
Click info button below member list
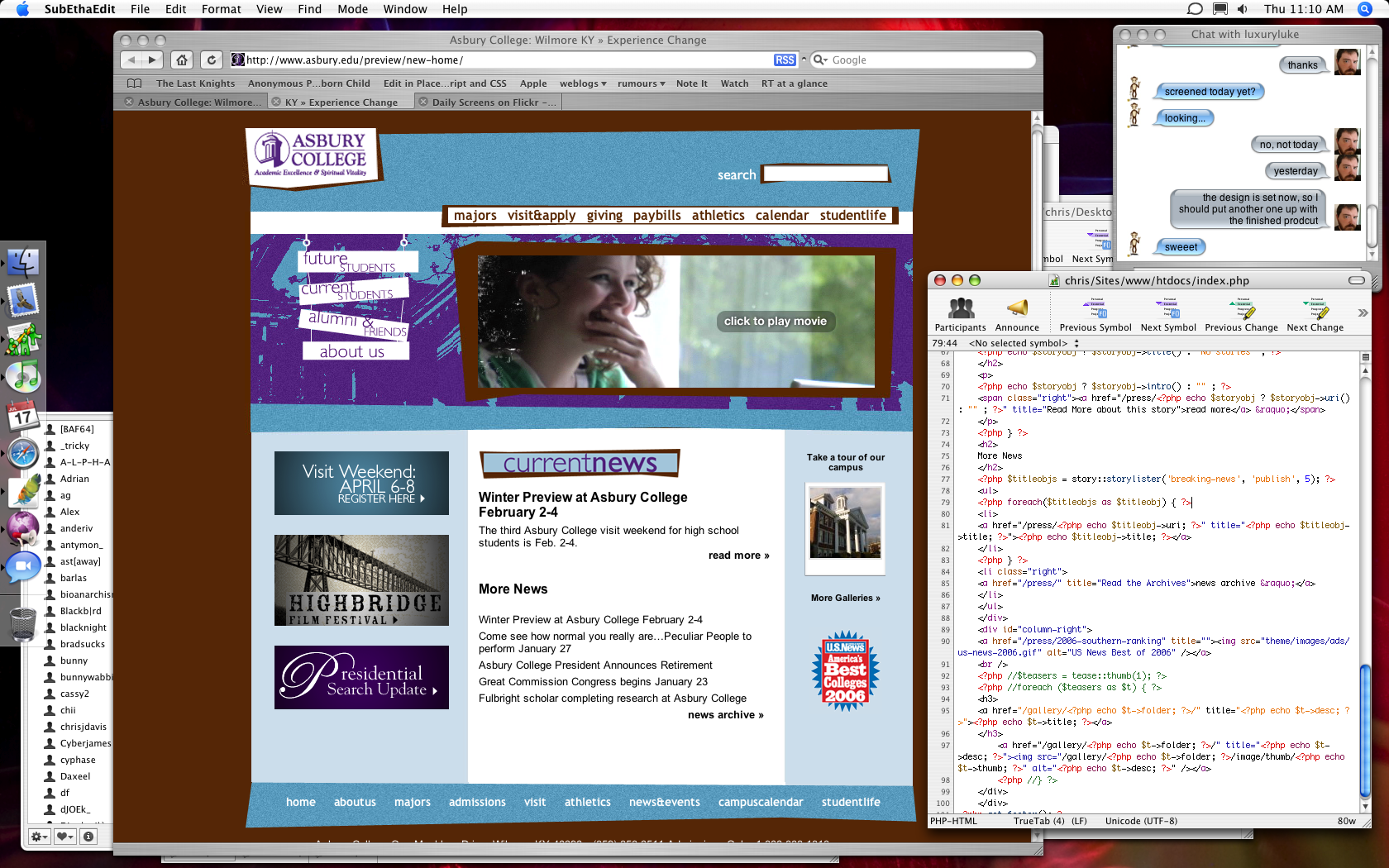tap(88, 837)
